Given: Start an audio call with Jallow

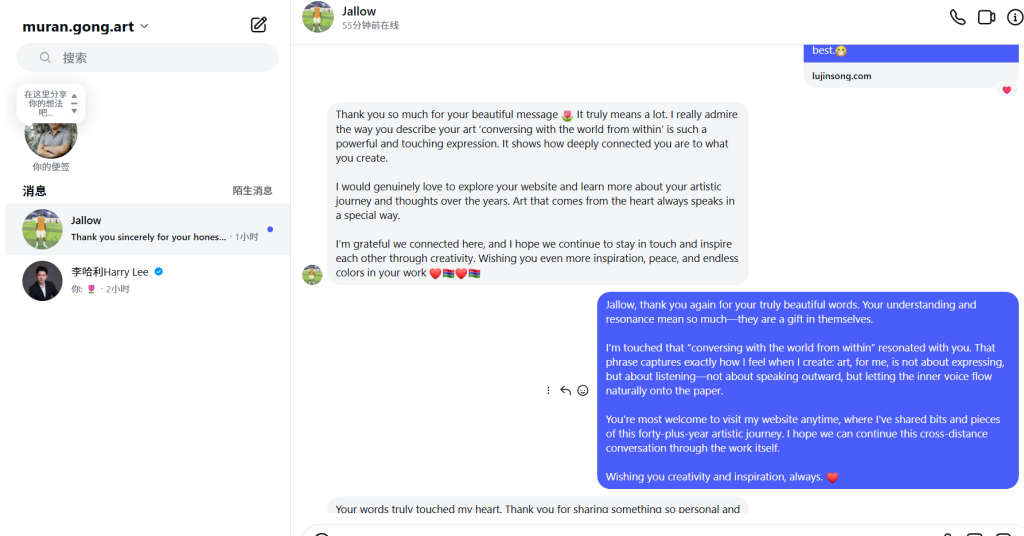Looking at the screenshot, I should tap(957, 17).
